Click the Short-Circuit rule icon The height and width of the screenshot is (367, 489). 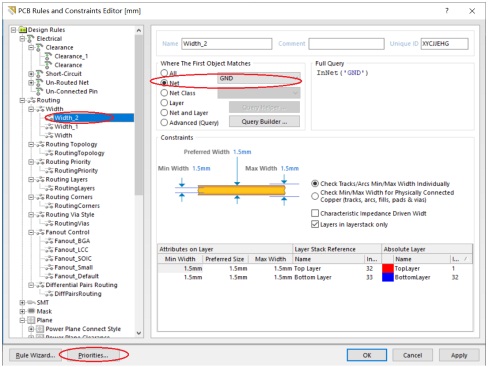[40, 74]
